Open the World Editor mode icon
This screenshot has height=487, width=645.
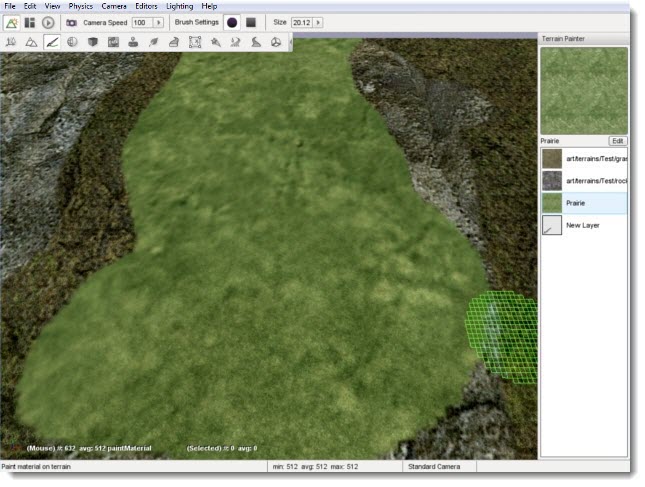click(12, 22)
